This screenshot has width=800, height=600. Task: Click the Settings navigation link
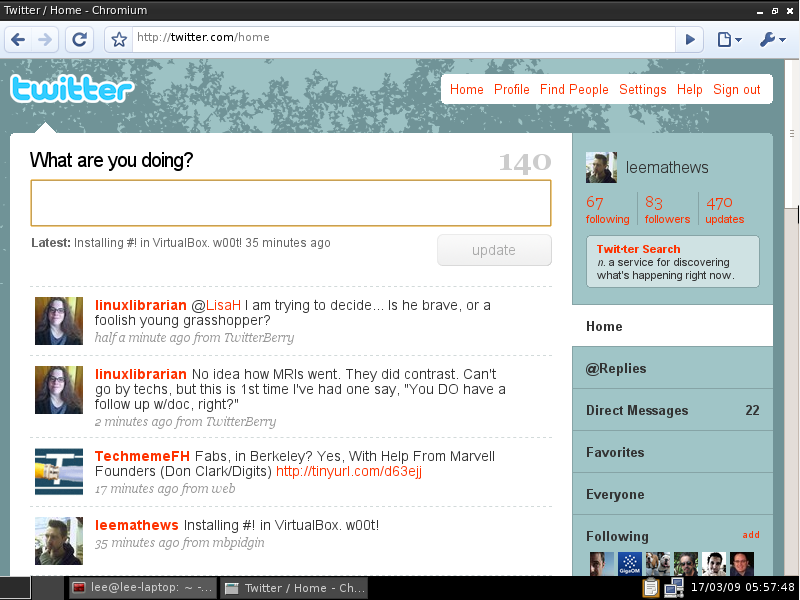coord(642,89)
